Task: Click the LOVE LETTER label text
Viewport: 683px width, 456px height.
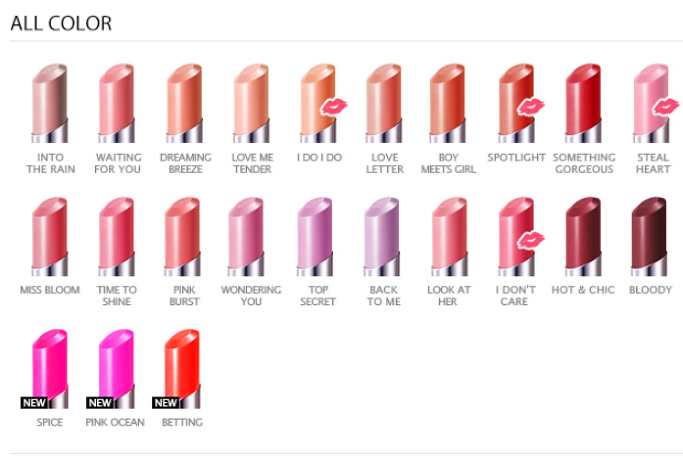Action: coord(385,163)
